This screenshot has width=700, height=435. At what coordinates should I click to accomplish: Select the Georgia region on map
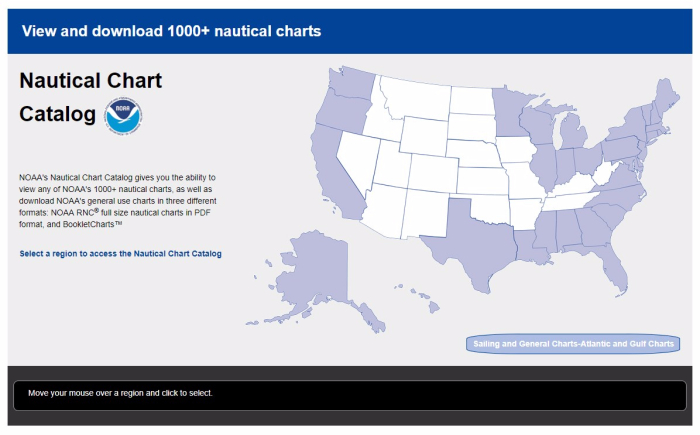tap(594, 226)
